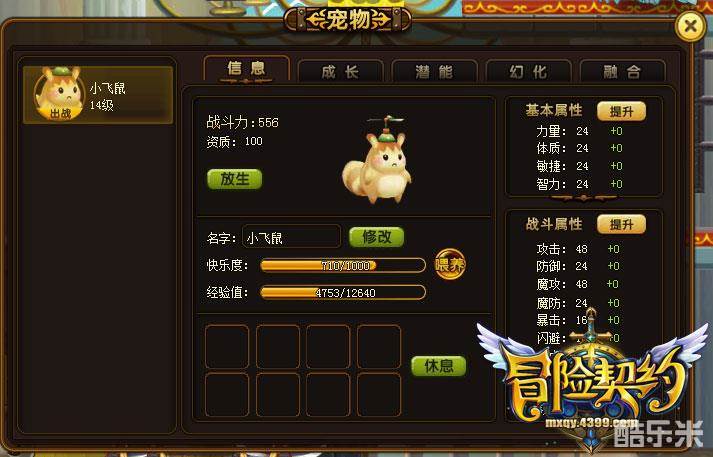Screen dimensions: 713x457
Task: Open the 潜能 tab
Action: pyautogui.click(x=434, y=72)
